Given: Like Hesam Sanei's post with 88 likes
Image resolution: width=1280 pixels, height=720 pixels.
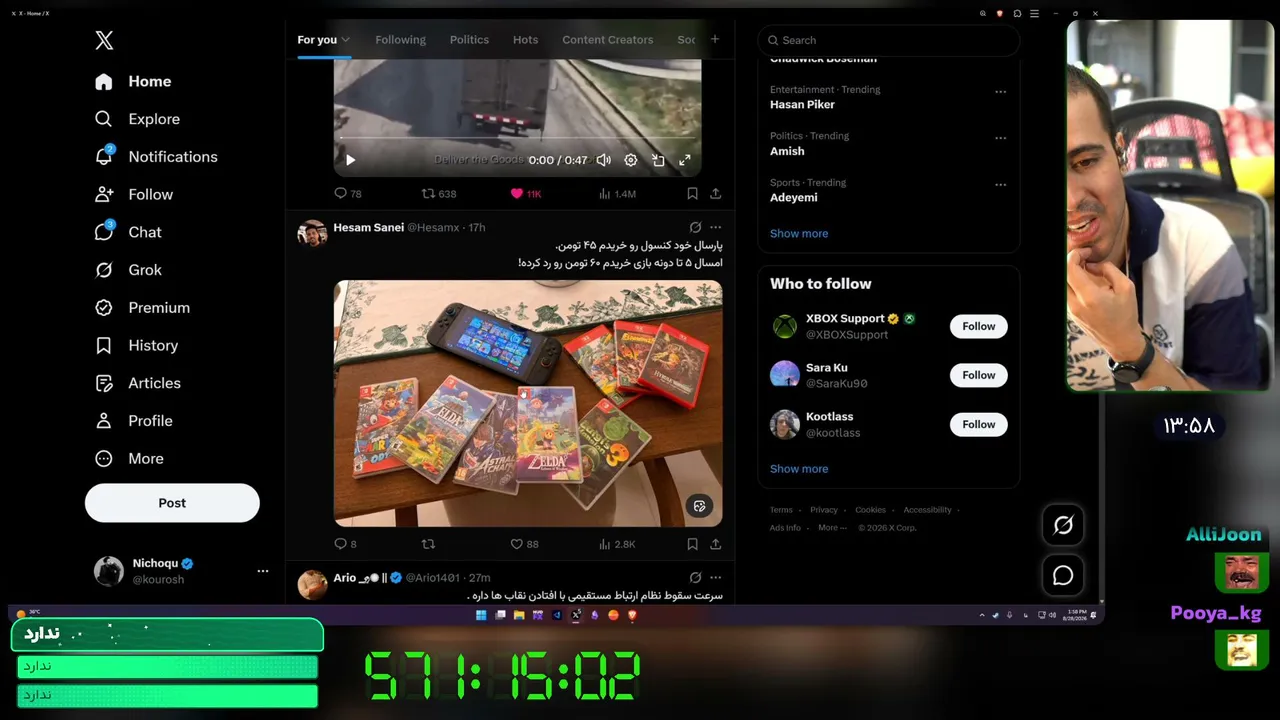Looking at the screenshot, I should tap(524, 544).
